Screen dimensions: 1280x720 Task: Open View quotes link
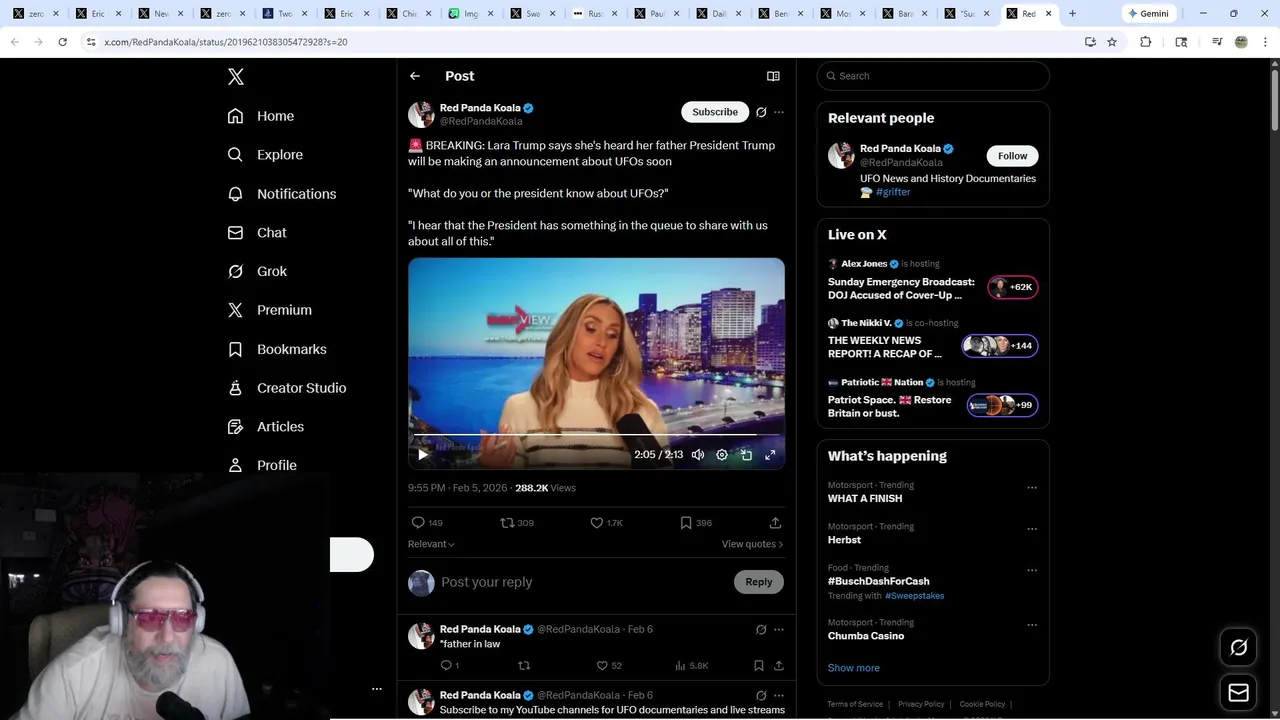[x=752, y=544]
